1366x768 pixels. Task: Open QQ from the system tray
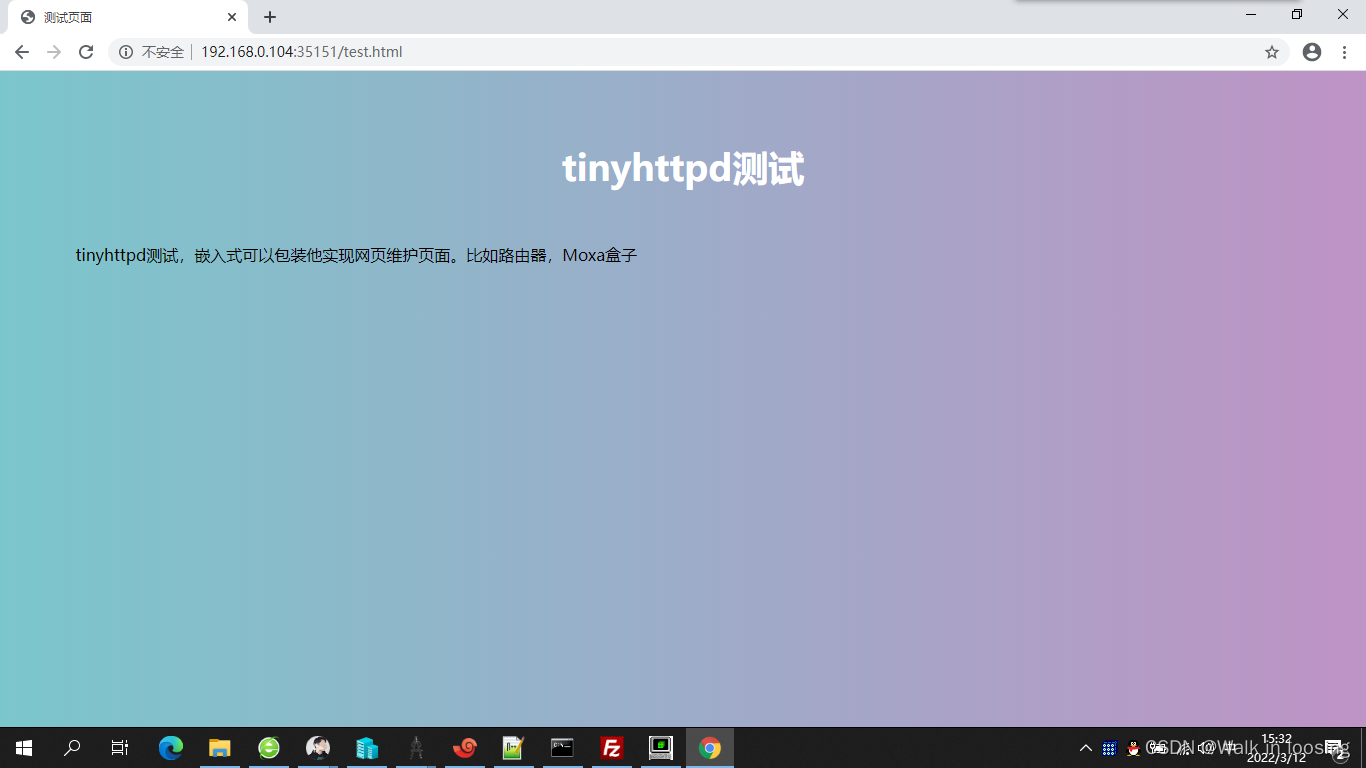(x=1133, y=748)
